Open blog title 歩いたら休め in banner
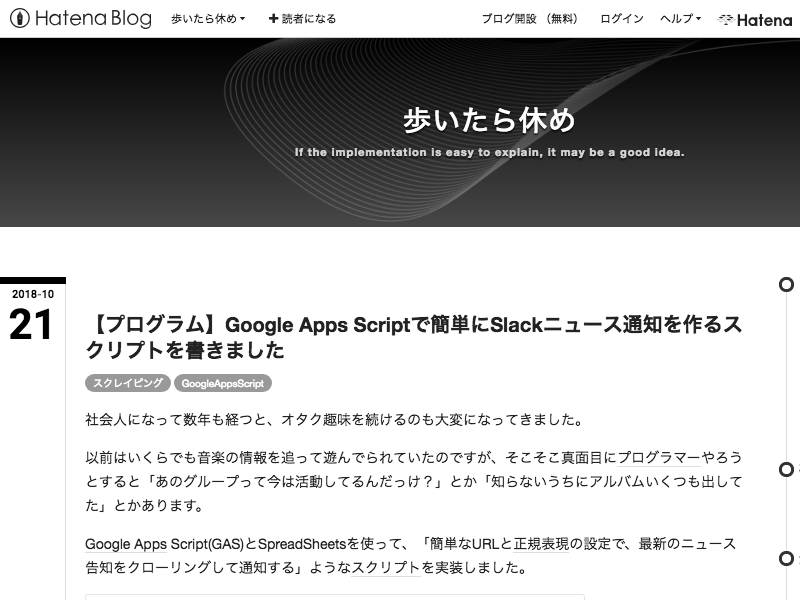800x600 pixels. coord(489,120)
